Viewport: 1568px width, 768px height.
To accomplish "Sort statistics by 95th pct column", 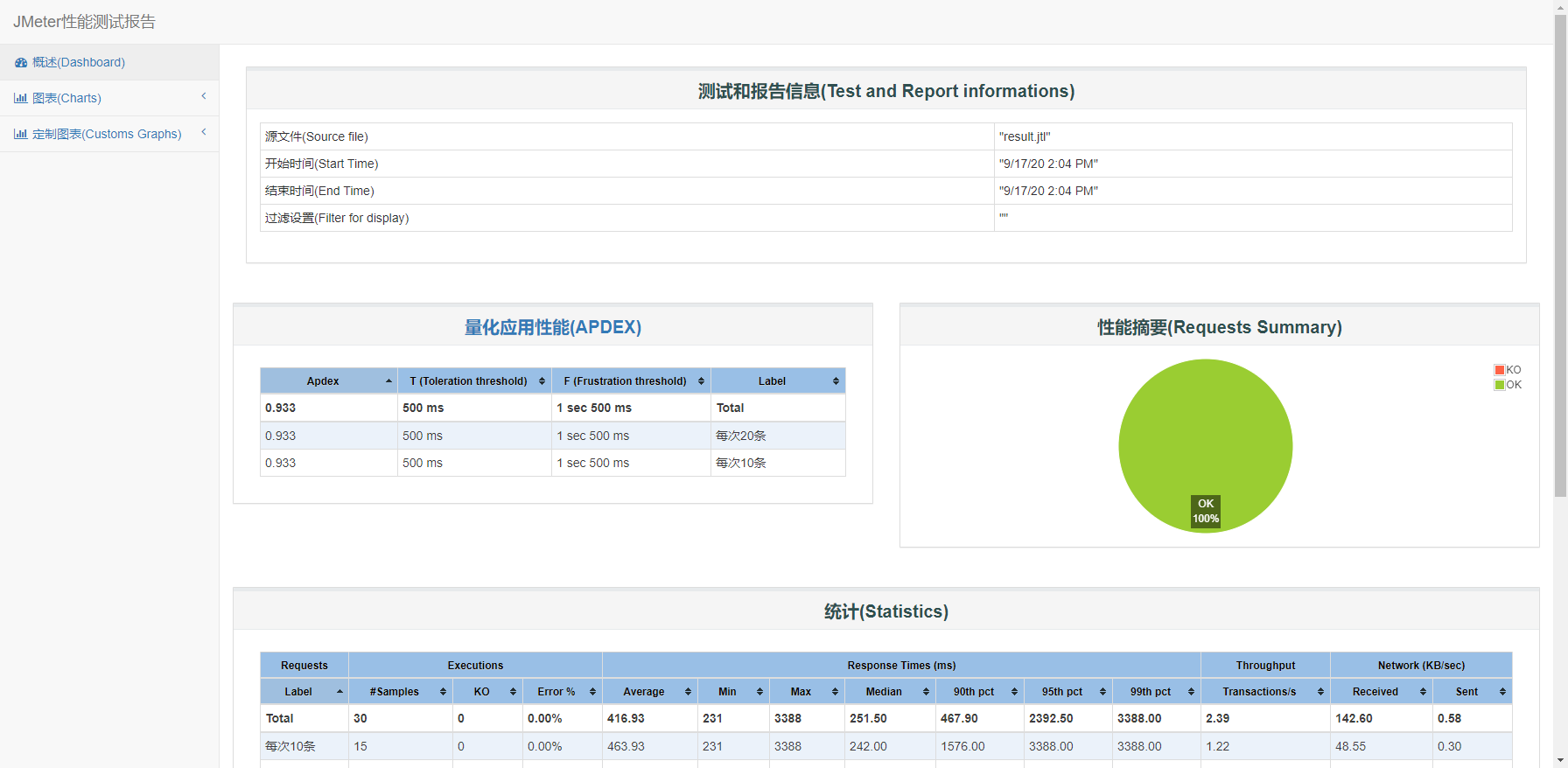I will coord(1068,692).
